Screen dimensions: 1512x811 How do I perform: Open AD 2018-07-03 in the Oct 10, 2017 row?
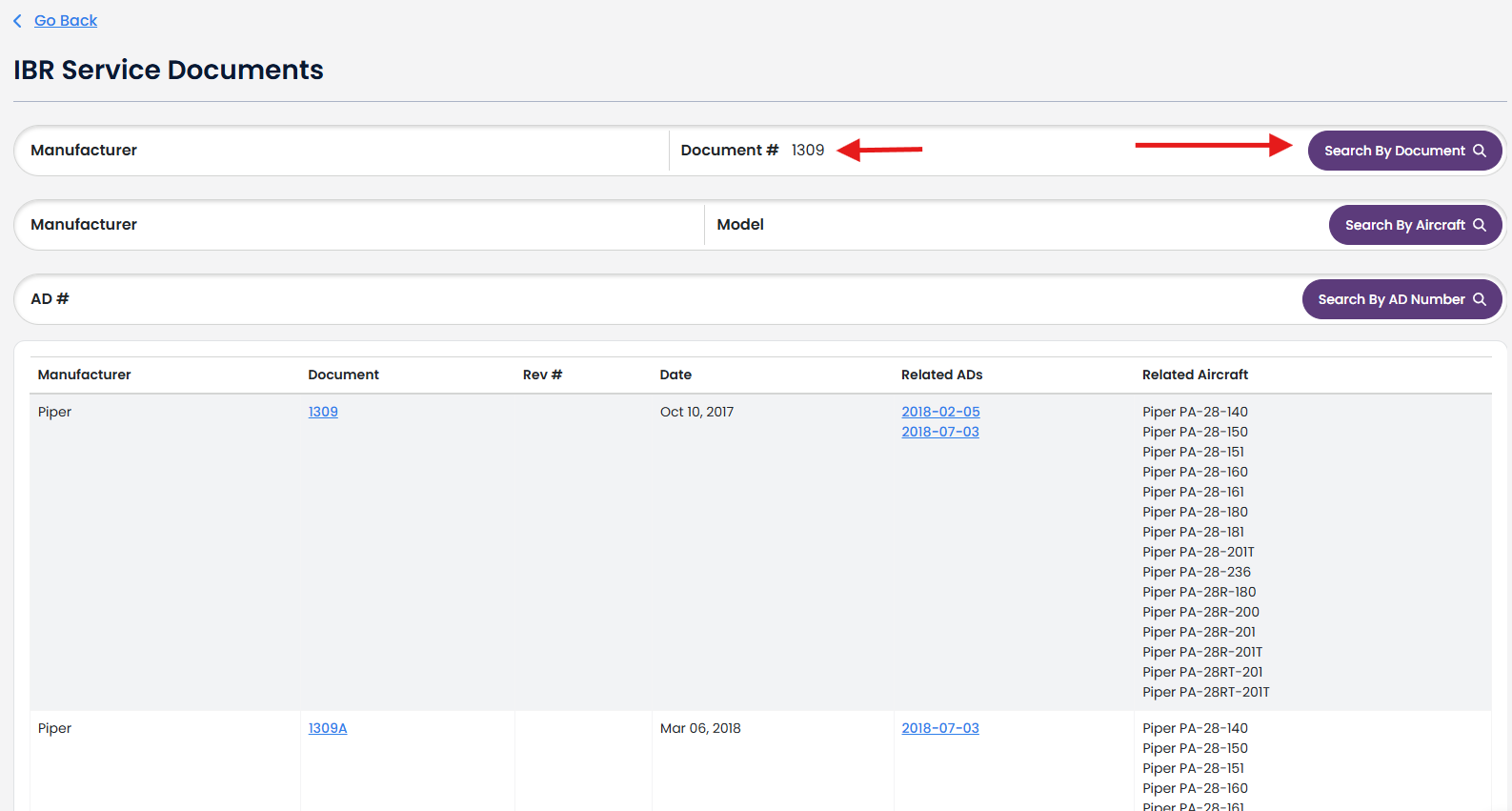tap(940, 432)
